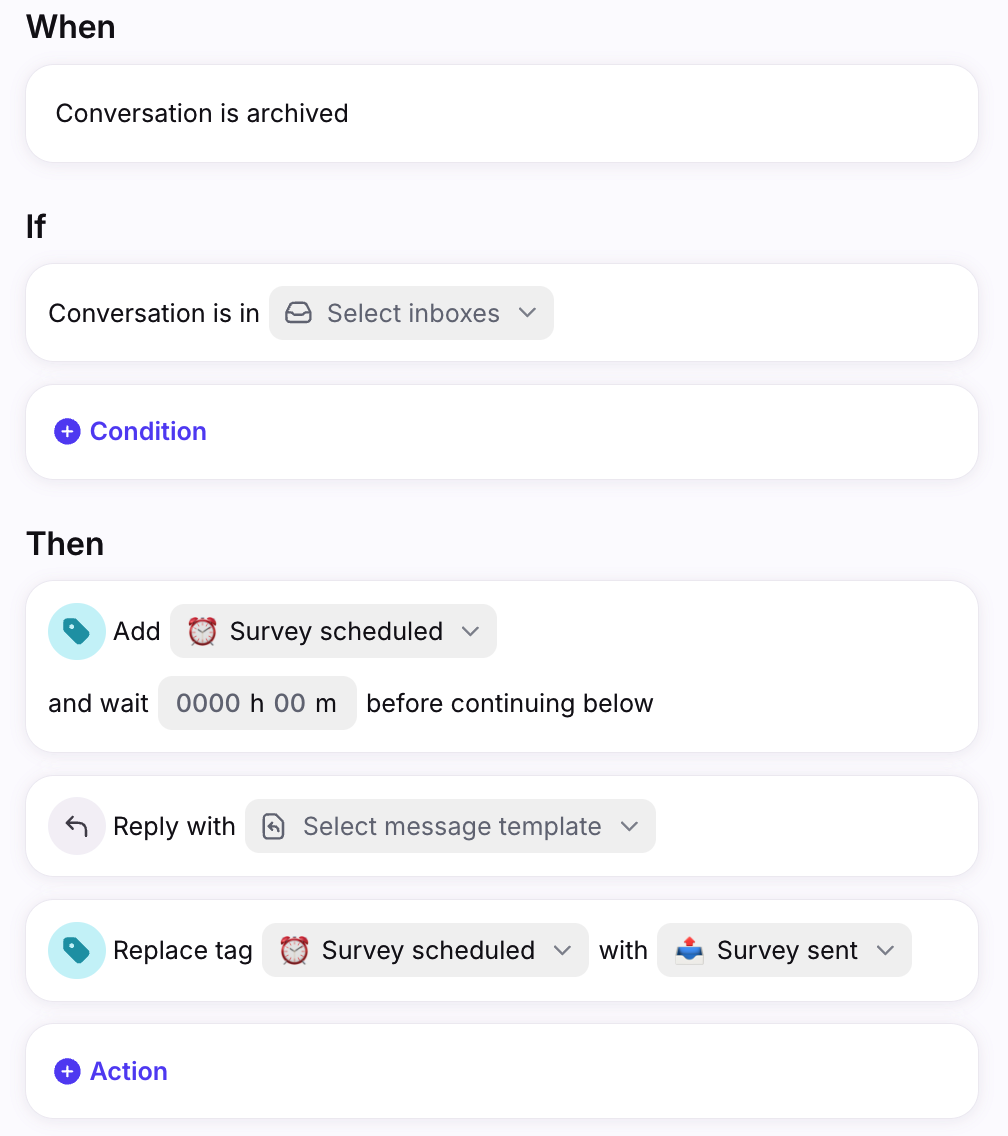This screenshot has width=1008, height=1136.
Task: Click the minutes field in wait duration
Action: coord(290,703)
